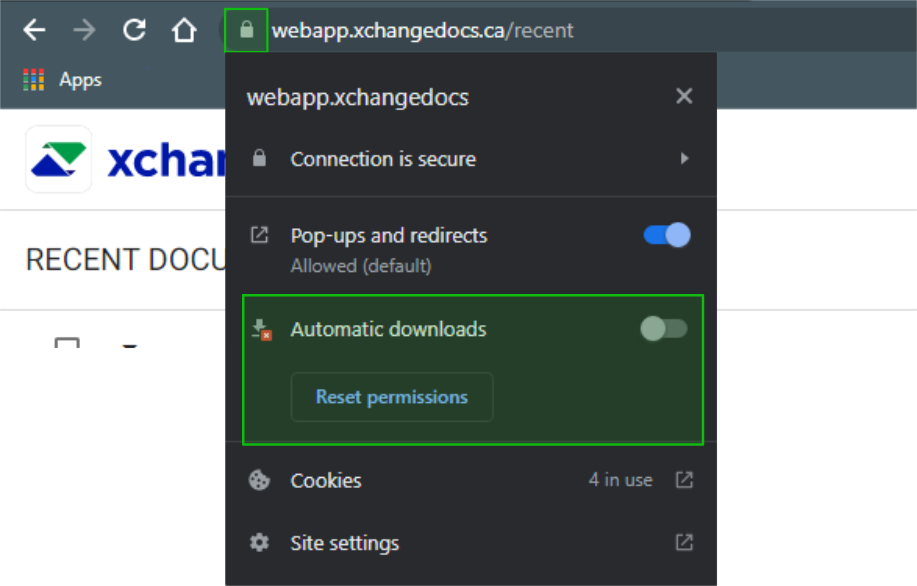Click the browser back arrow
This screenshot has width=917, height=586.
pyautogui.click(x=34, y=30)
